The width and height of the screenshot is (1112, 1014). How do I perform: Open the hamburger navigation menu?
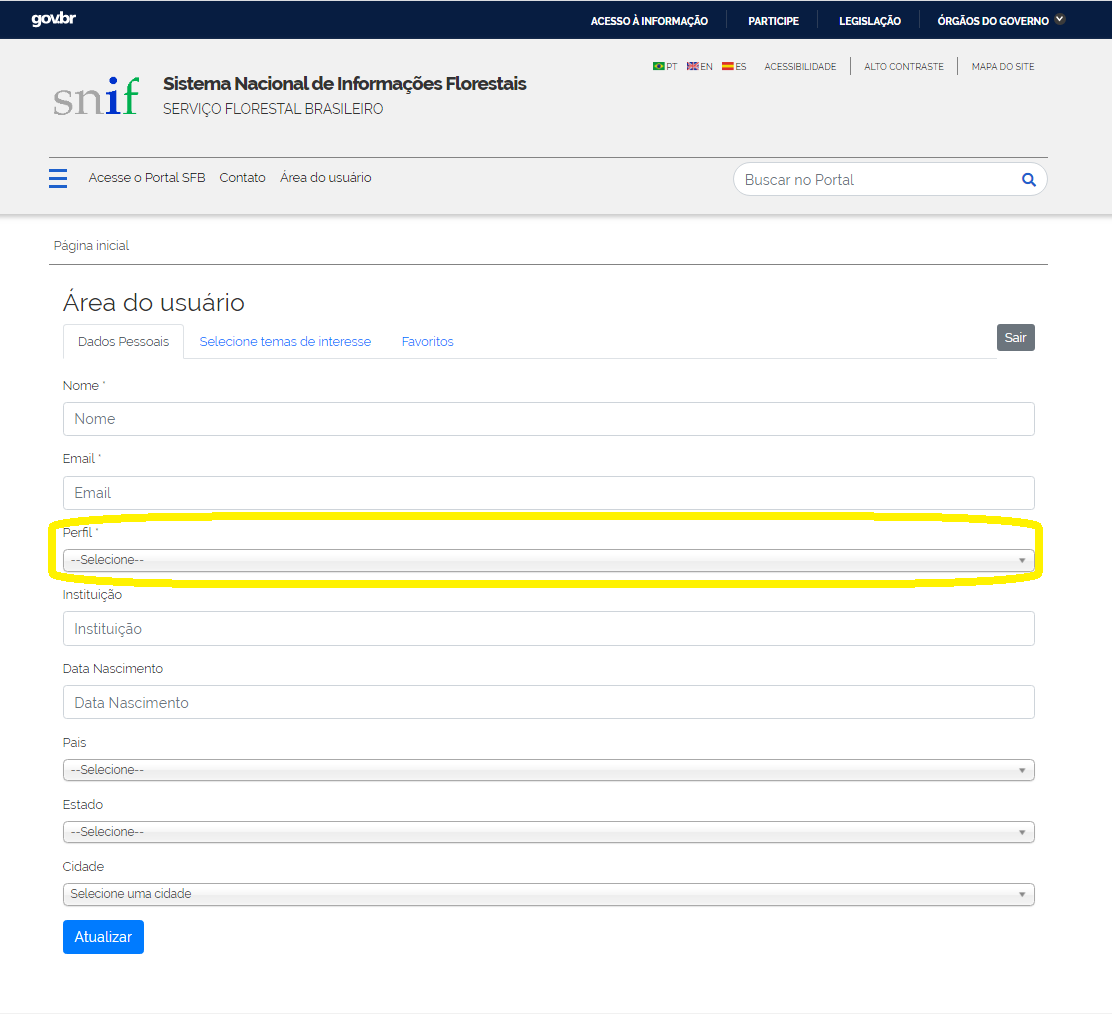(57, 177)
